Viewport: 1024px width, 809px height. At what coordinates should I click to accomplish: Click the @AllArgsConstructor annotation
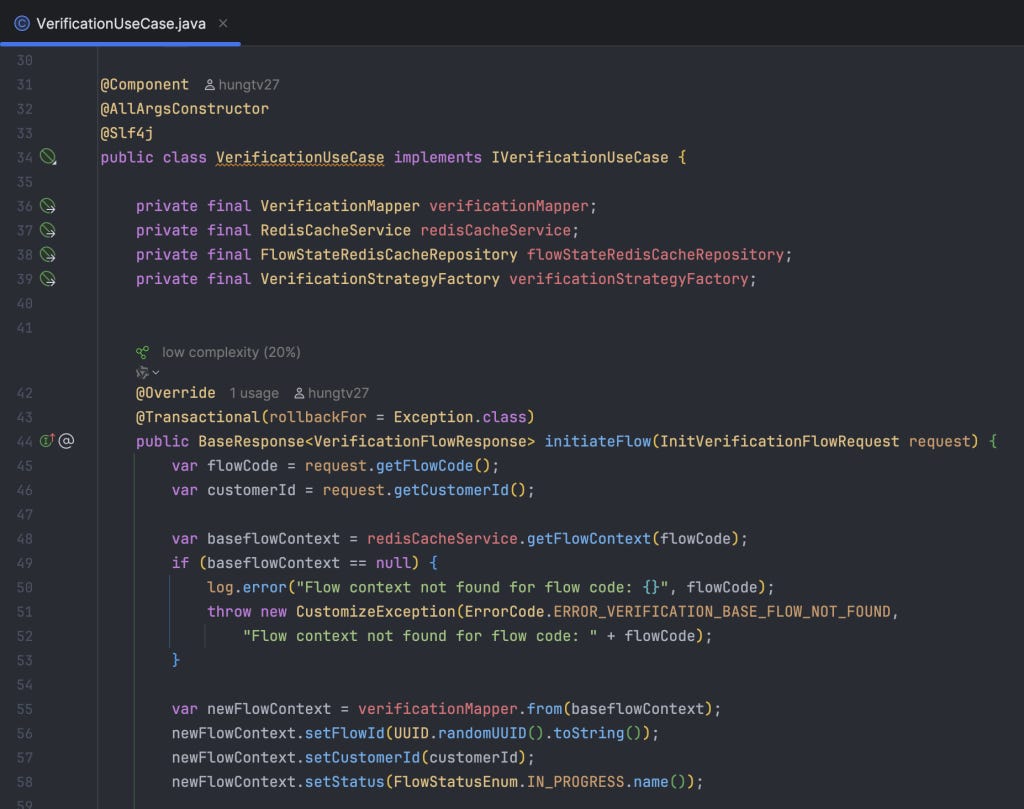pos(184,108)
